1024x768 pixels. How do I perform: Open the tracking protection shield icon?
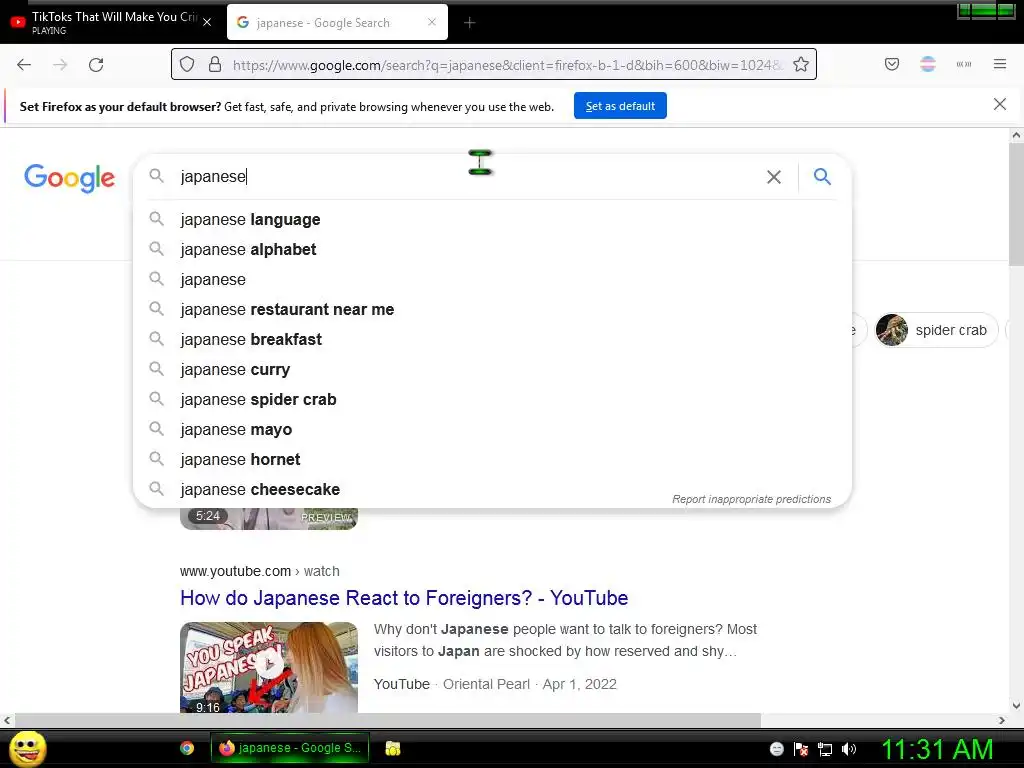187,64
